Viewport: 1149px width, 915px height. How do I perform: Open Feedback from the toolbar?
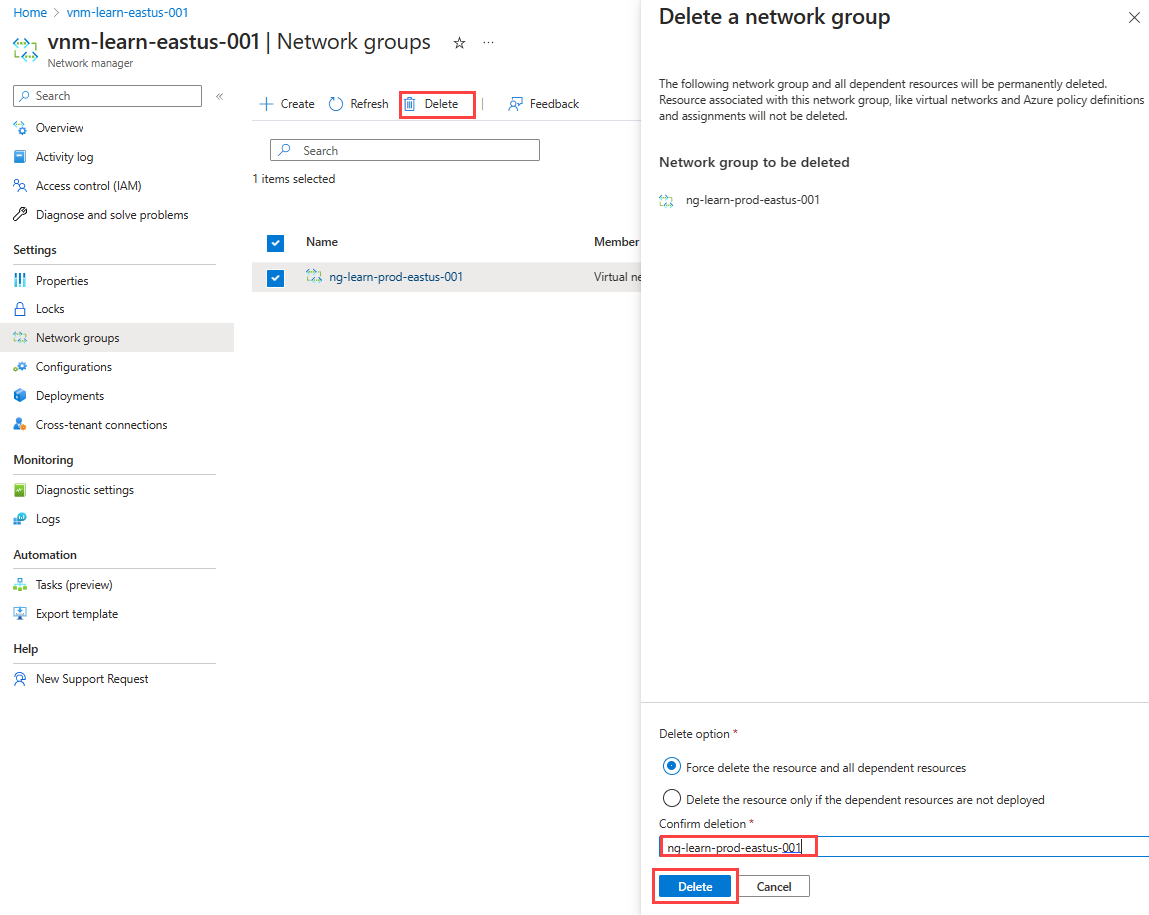click(x=543, y=104)
